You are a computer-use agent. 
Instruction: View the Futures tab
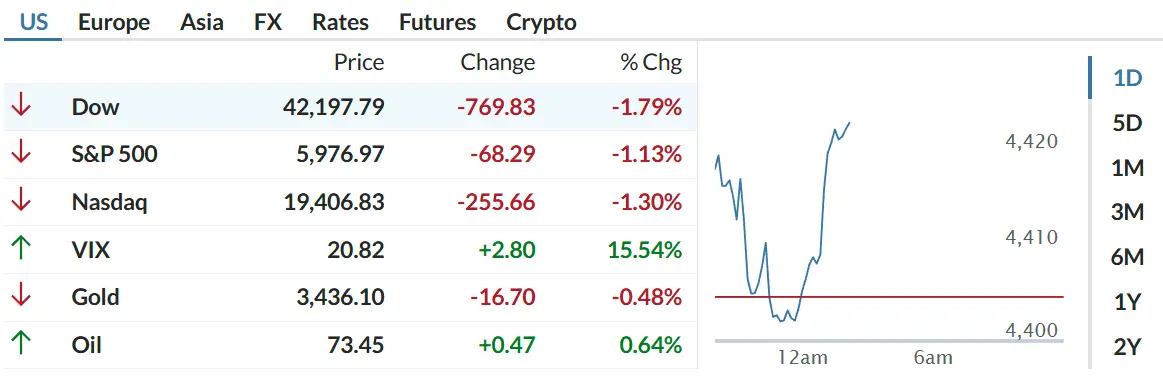[x=438, y=22]
